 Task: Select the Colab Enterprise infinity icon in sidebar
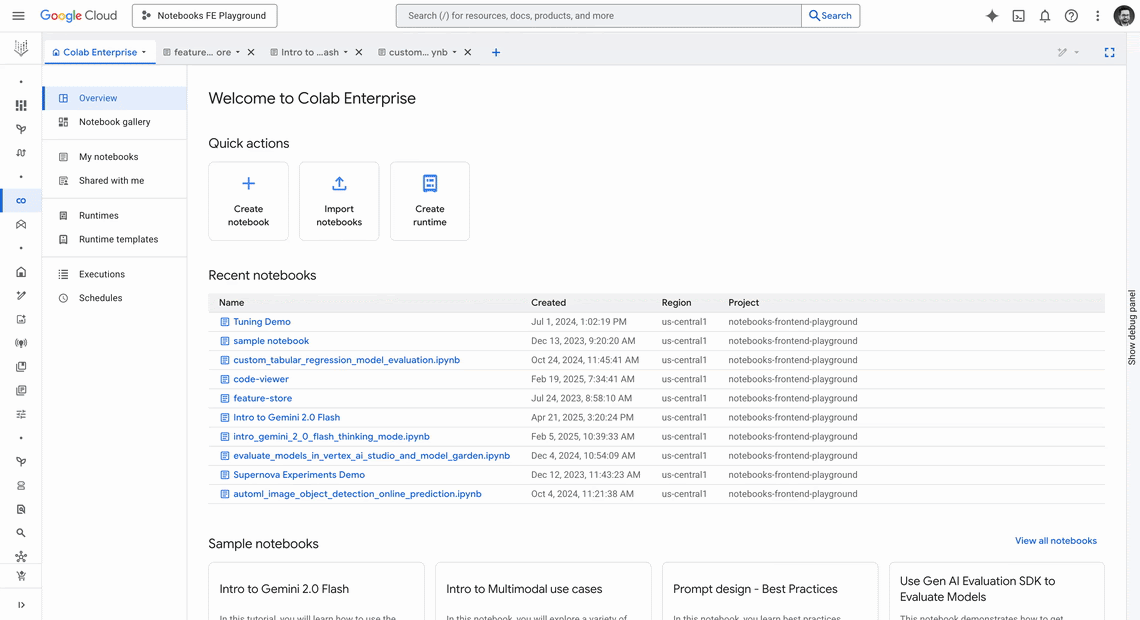click(x=21, y=201)
